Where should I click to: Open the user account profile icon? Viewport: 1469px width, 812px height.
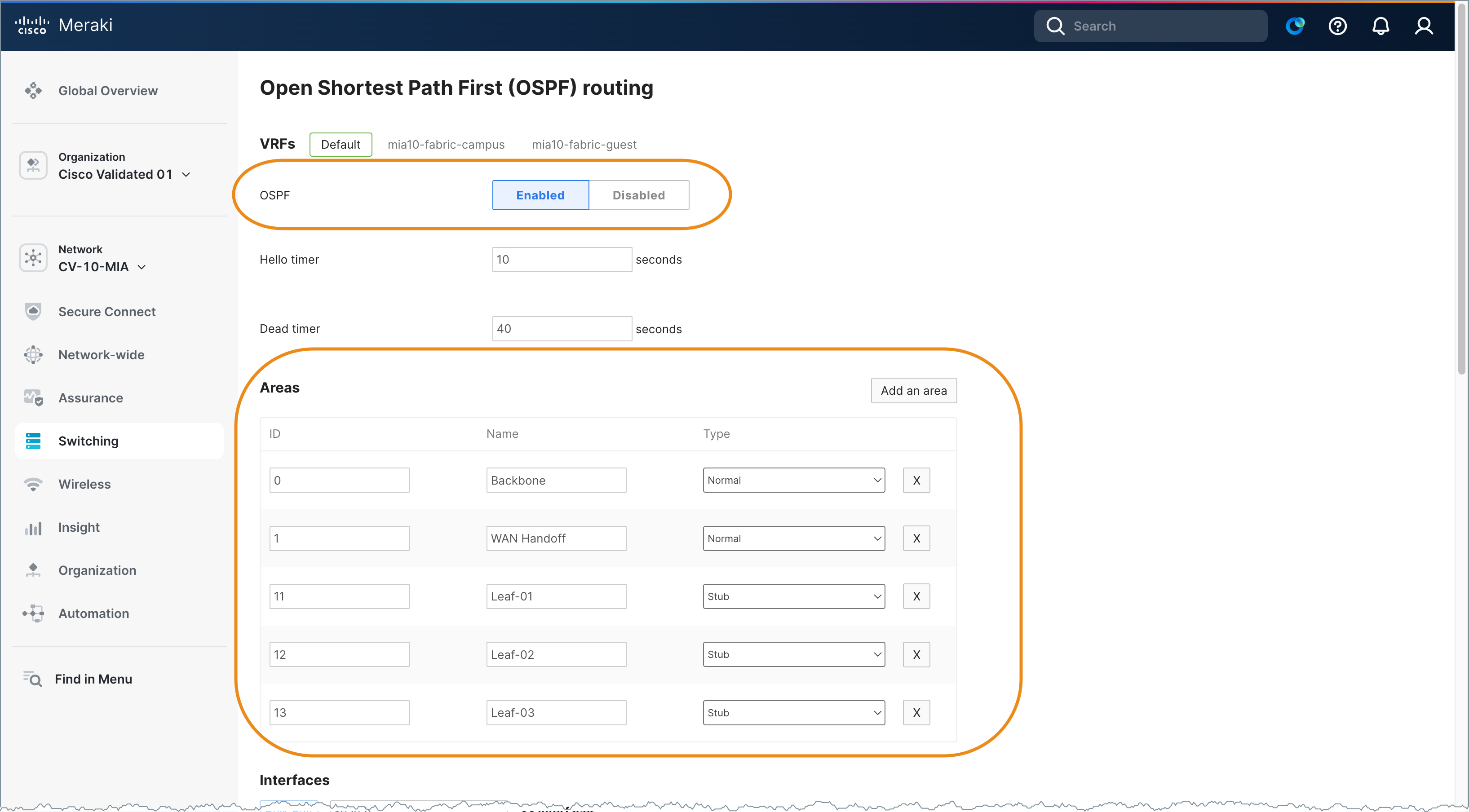(1424, 26)
